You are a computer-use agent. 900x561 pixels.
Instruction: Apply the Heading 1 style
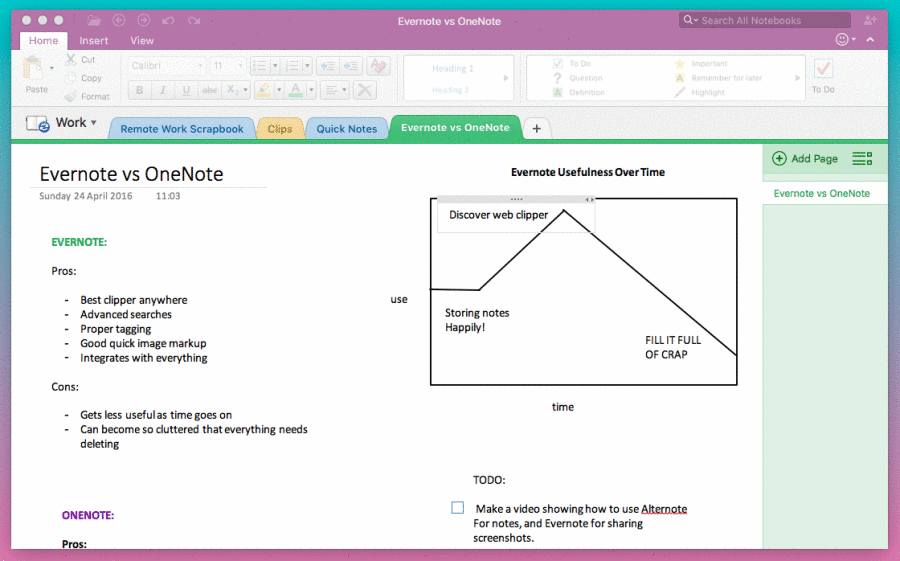click(452, 68)
